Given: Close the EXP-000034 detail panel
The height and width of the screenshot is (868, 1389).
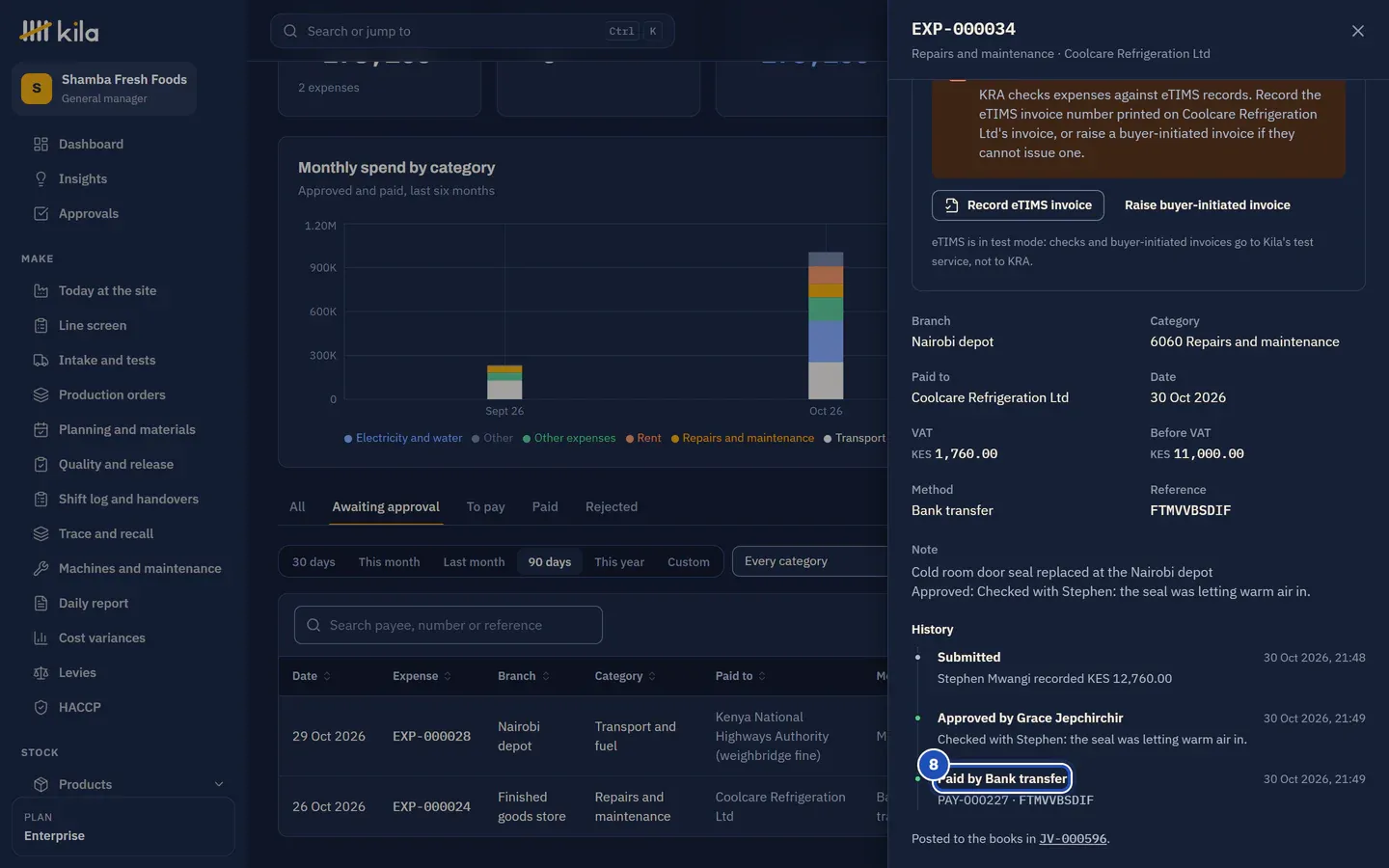Looking at the screenshot, I should click(x=1357, y=31).
